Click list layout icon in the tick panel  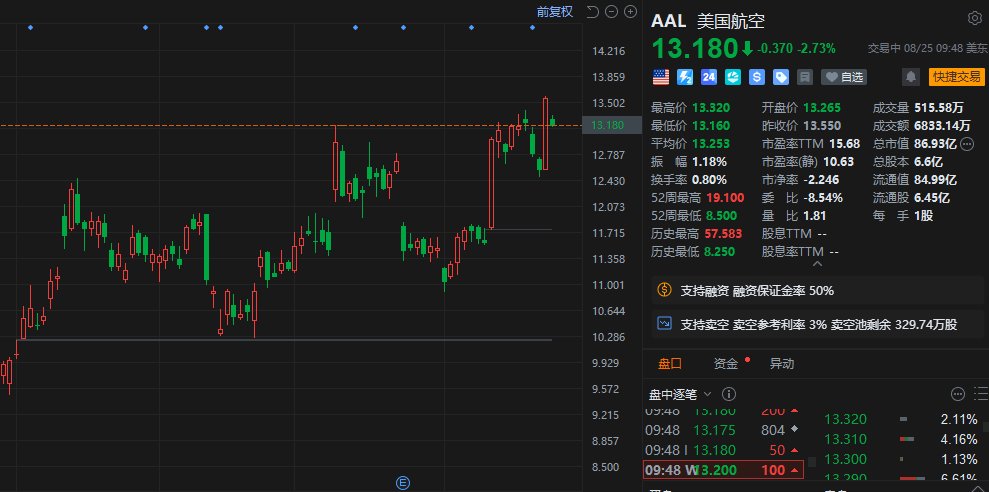981,394
